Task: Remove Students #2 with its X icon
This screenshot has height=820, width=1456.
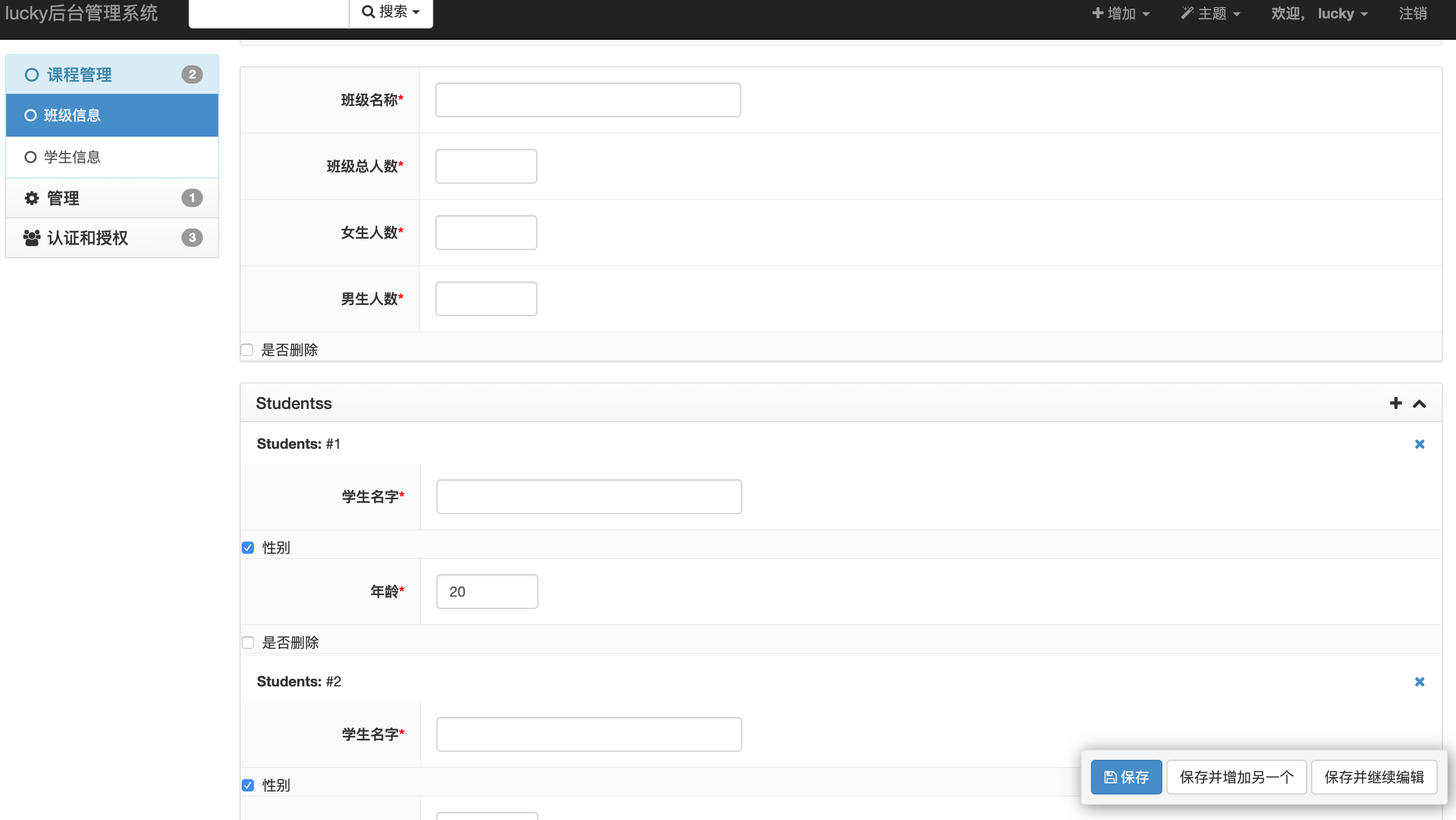Action: click(1420, 682)
